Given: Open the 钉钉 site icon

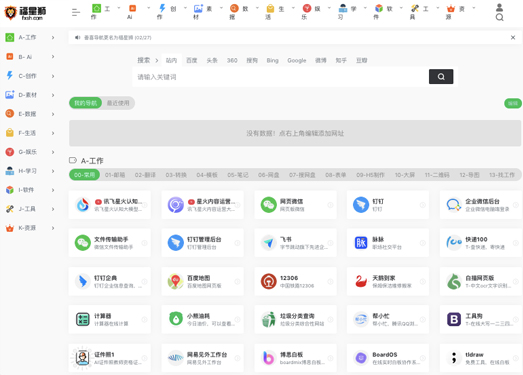Looking at the screenshot, I should (361, 205).
